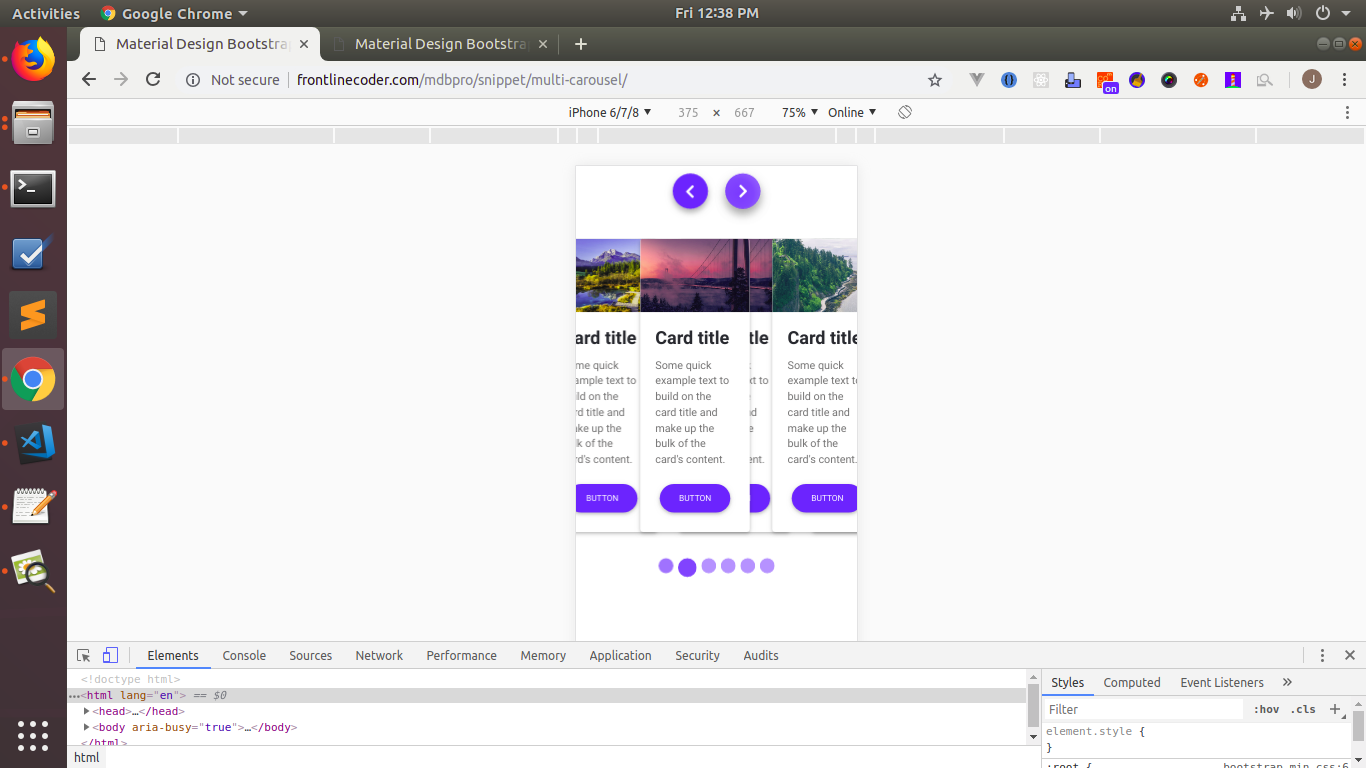Toggle the device toolbar icon in DevTools
Screen dimensions: 1366x768
[x=110, y=656]
